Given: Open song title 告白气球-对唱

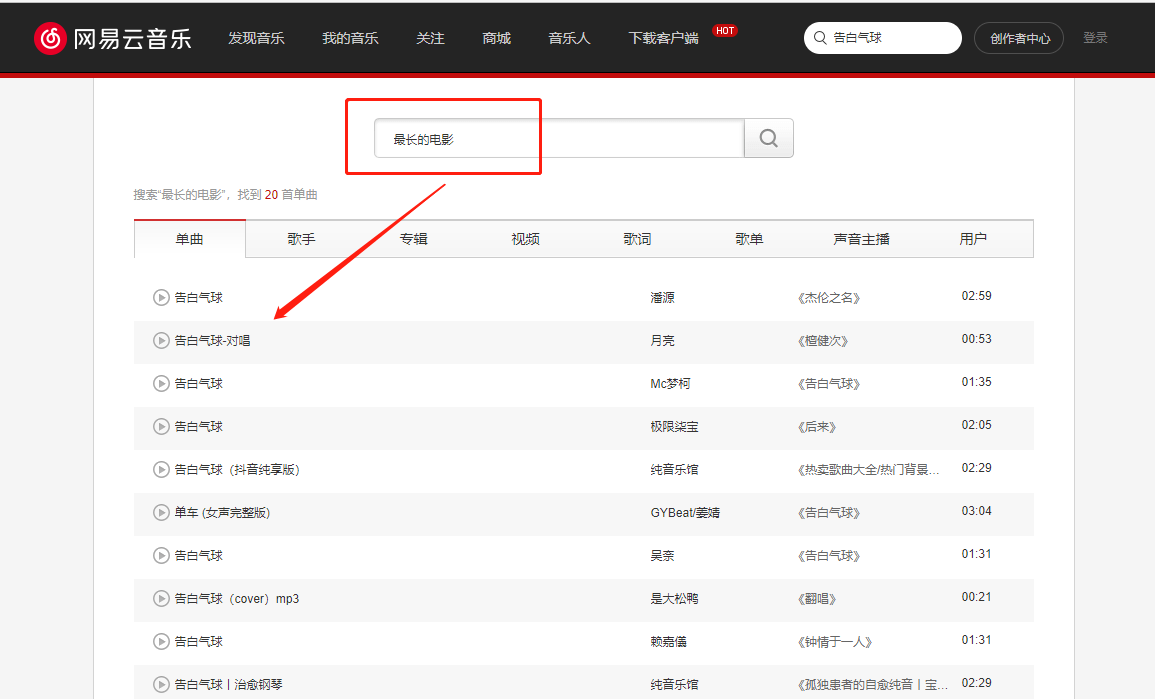Looking at the screenshot, I should pyautogui.click(x=212, y=340).
